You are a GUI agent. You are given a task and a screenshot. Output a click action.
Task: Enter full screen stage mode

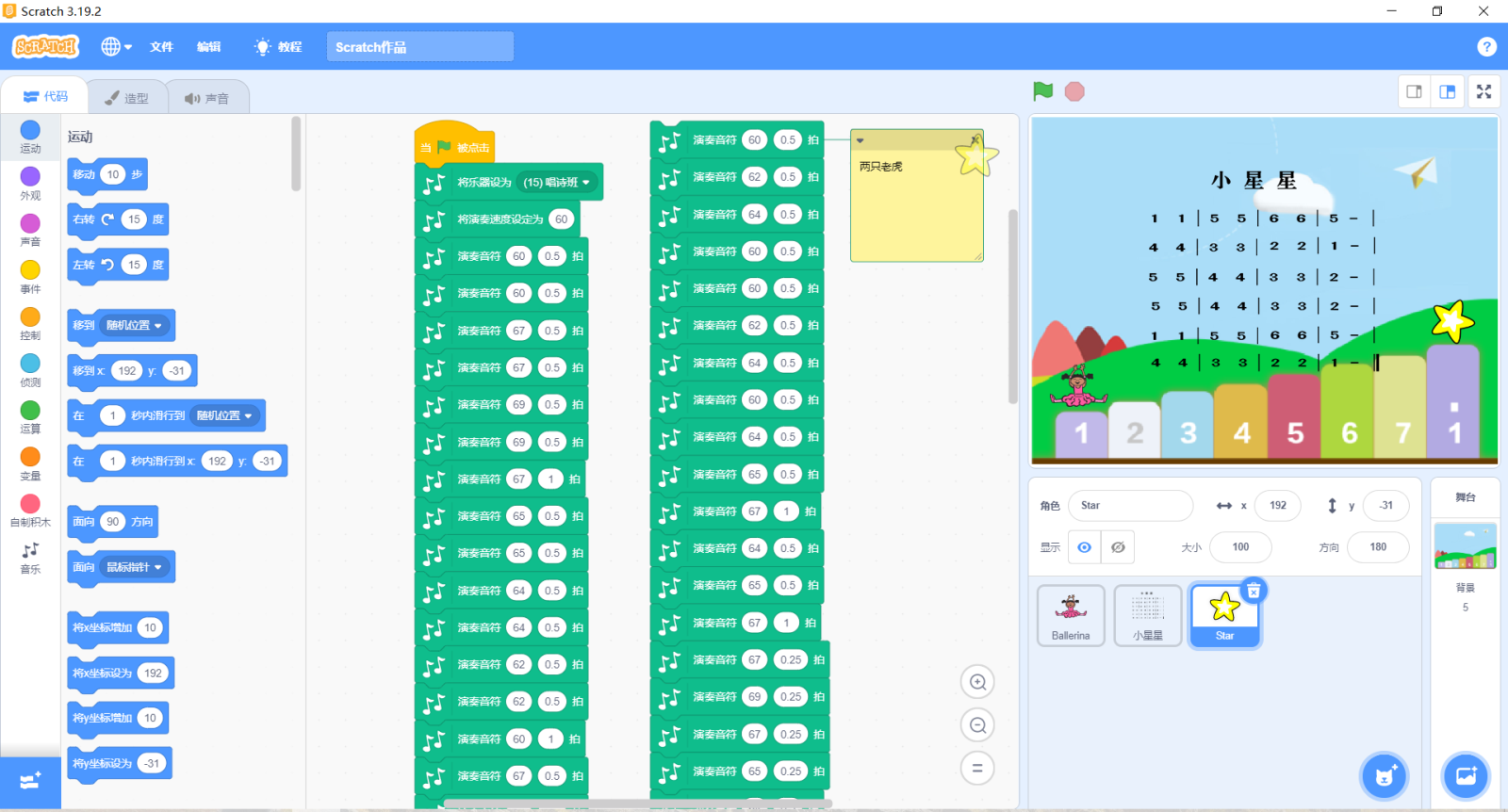(1483, 91)
